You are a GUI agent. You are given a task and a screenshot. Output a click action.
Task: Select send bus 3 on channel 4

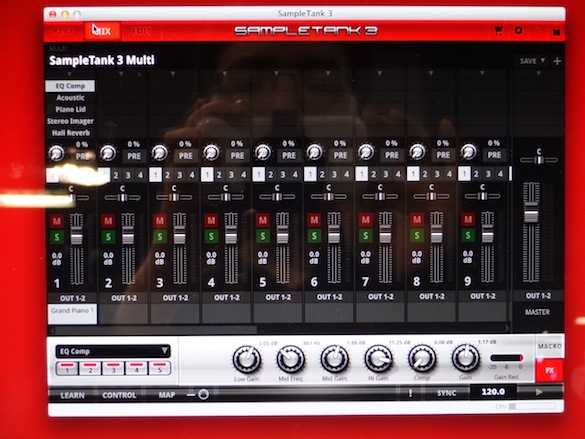coord(231,175)
